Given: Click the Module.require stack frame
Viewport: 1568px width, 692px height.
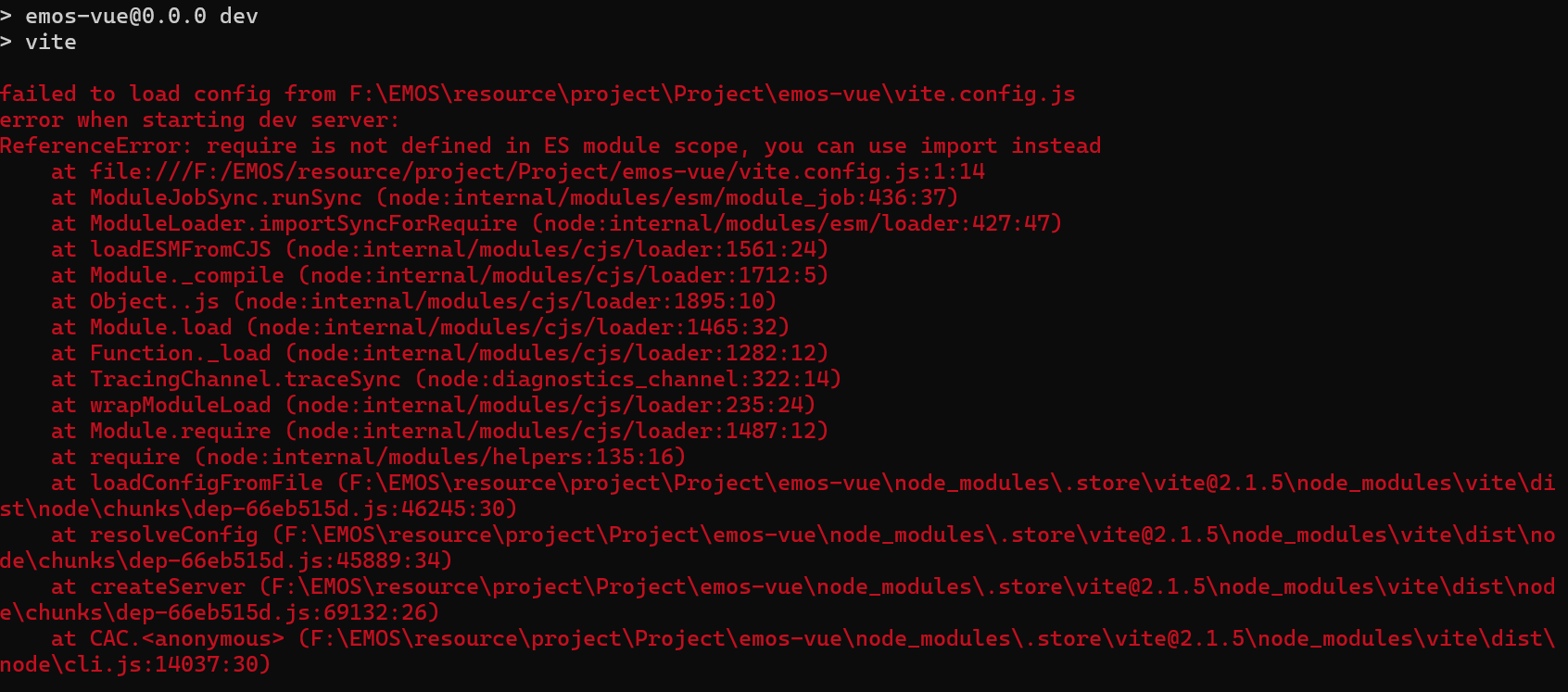Looking at the screenshot, I should pos(439,431).
